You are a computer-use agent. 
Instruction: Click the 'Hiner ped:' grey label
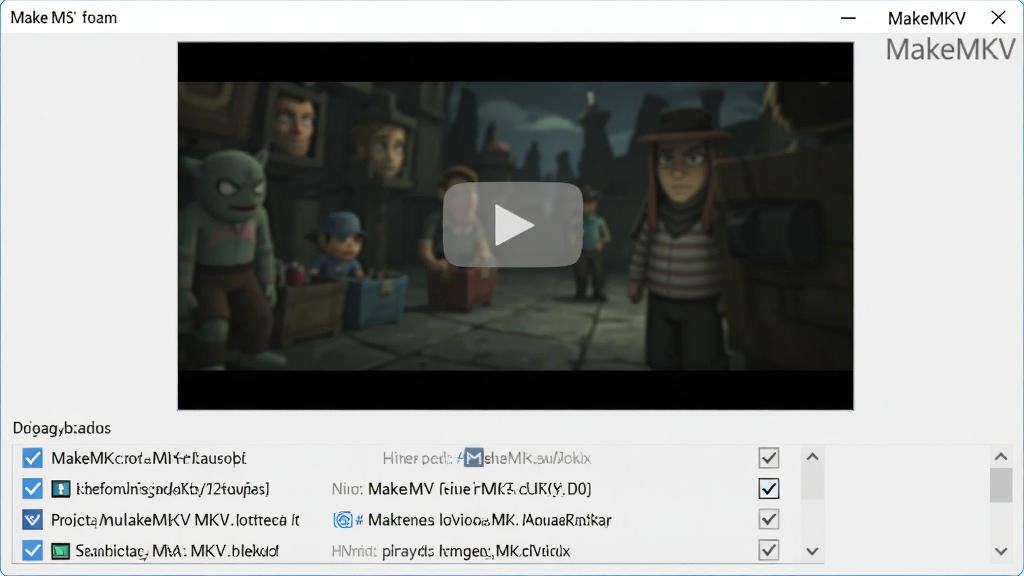point(417,458)
